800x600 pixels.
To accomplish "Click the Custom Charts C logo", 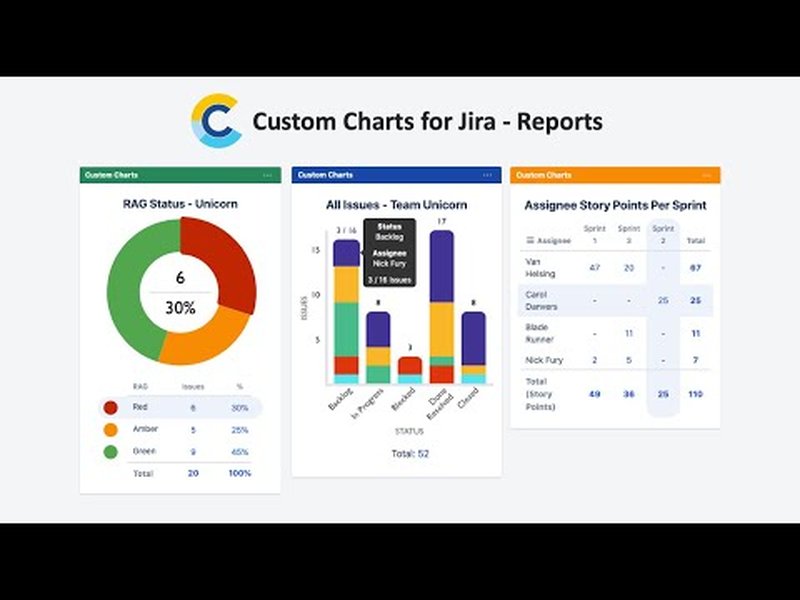I will point(216,120).
